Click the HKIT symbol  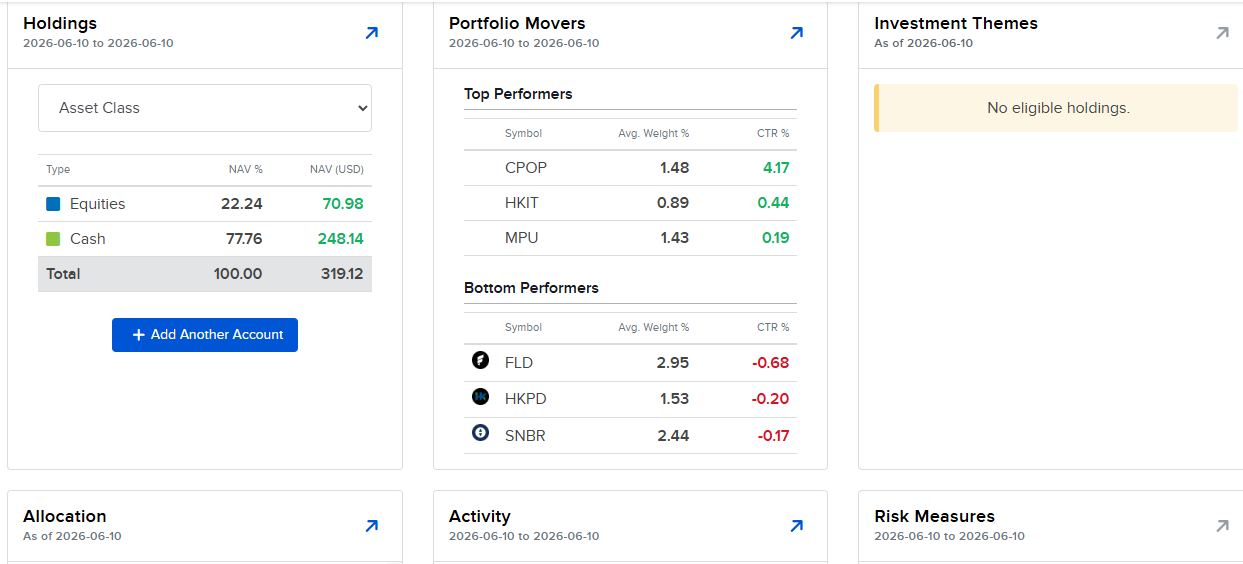(x=522, y=203)
